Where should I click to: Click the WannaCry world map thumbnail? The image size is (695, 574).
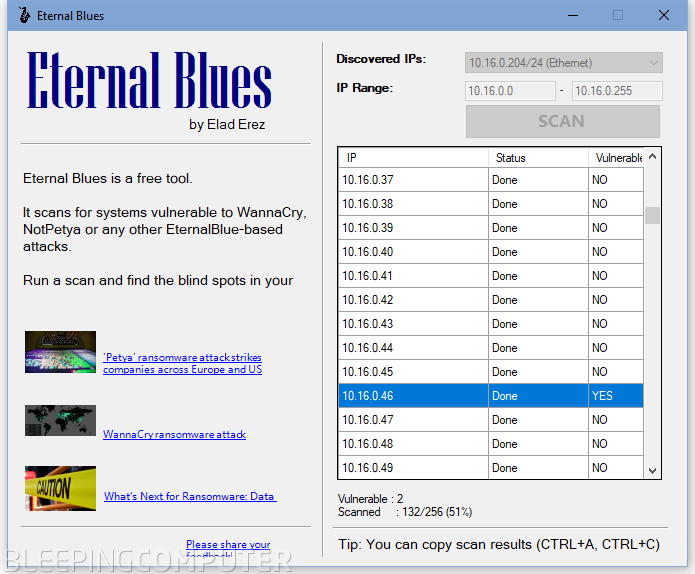60,420
